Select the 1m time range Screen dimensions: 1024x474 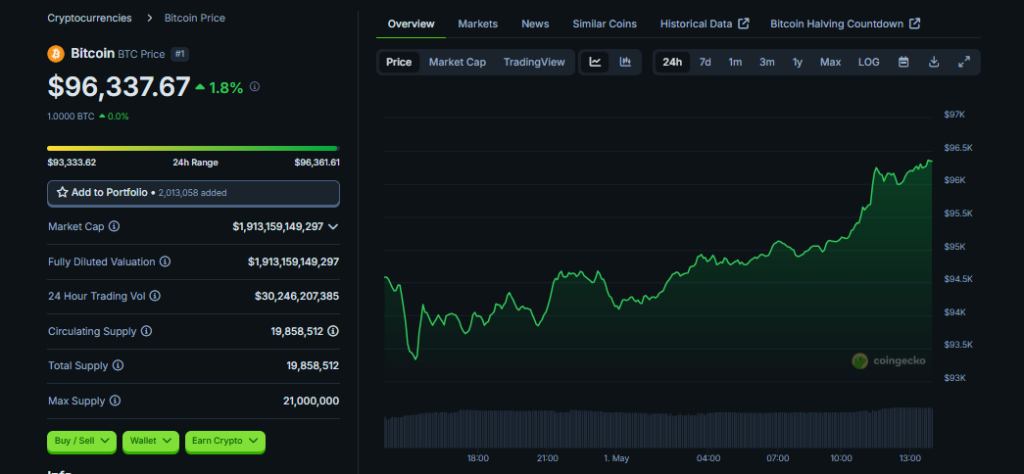(735, 62)
